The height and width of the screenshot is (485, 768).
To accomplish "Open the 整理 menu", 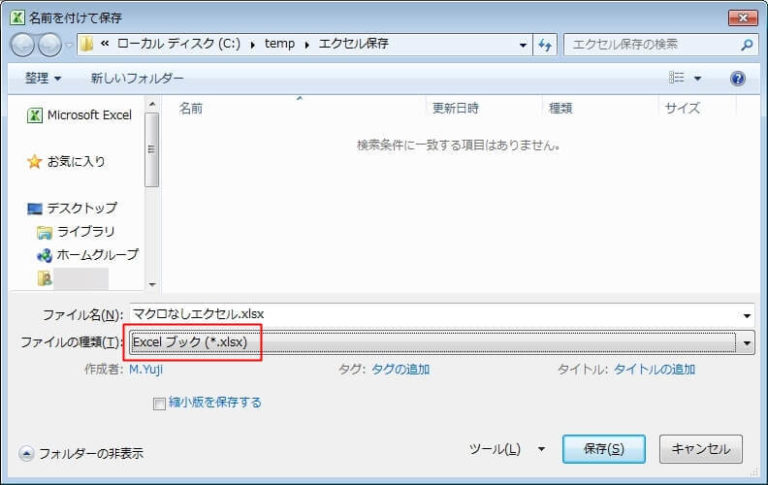I will tap(43, 78).
